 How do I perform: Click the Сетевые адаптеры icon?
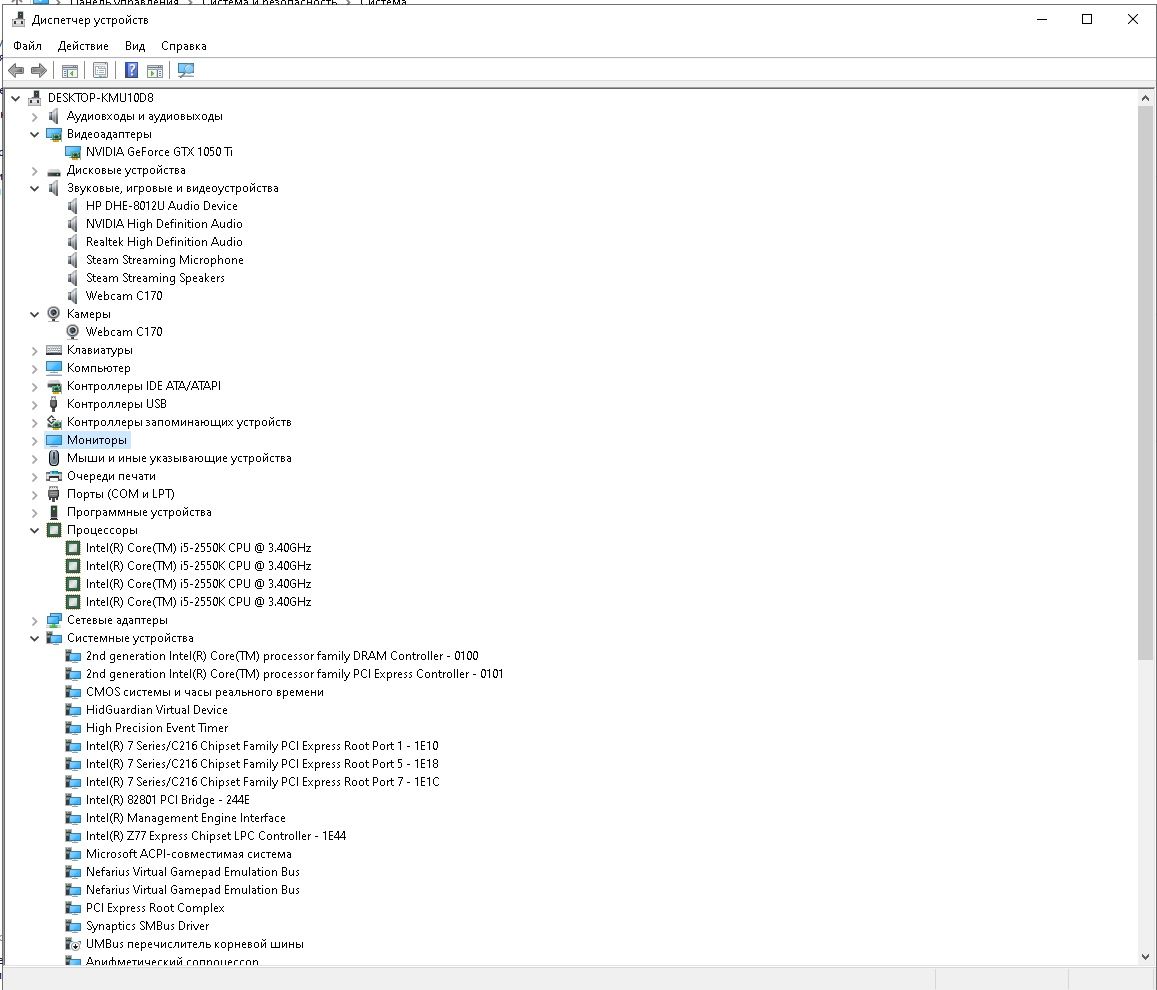(x=54, y=620)
